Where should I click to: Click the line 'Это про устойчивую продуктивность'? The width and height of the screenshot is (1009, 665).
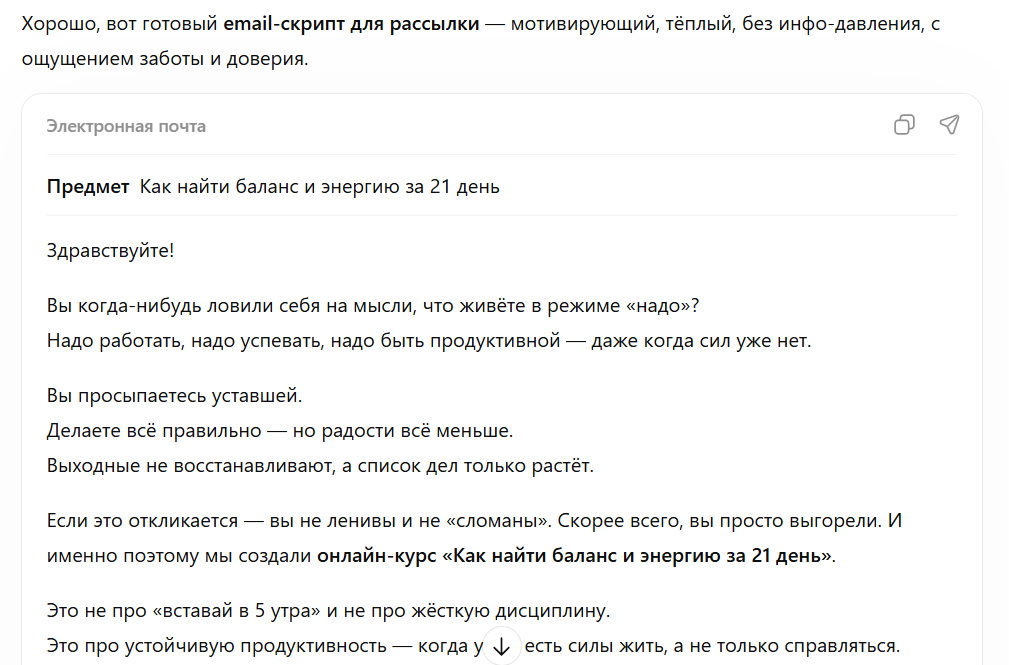coord(260,645)
